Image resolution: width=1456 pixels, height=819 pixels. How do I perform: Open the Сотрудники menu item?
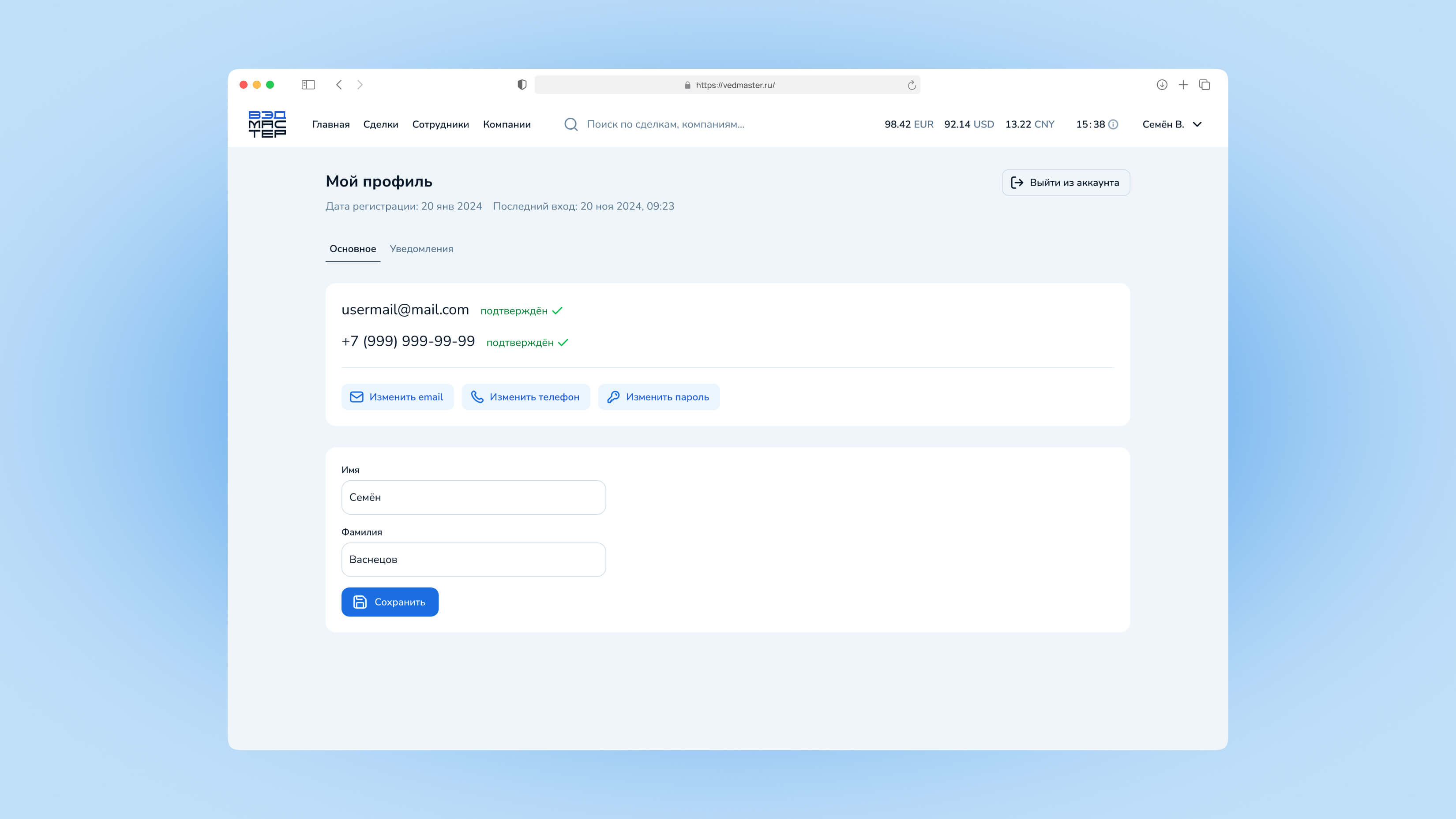tap(440, 124)
